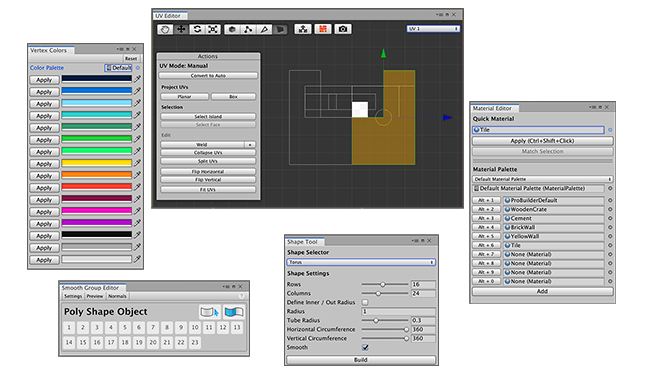This screenshot has width=647, height=378.
Task: Select the UV Editor tab
Action: pyautogui.click(x=170, y=16)
